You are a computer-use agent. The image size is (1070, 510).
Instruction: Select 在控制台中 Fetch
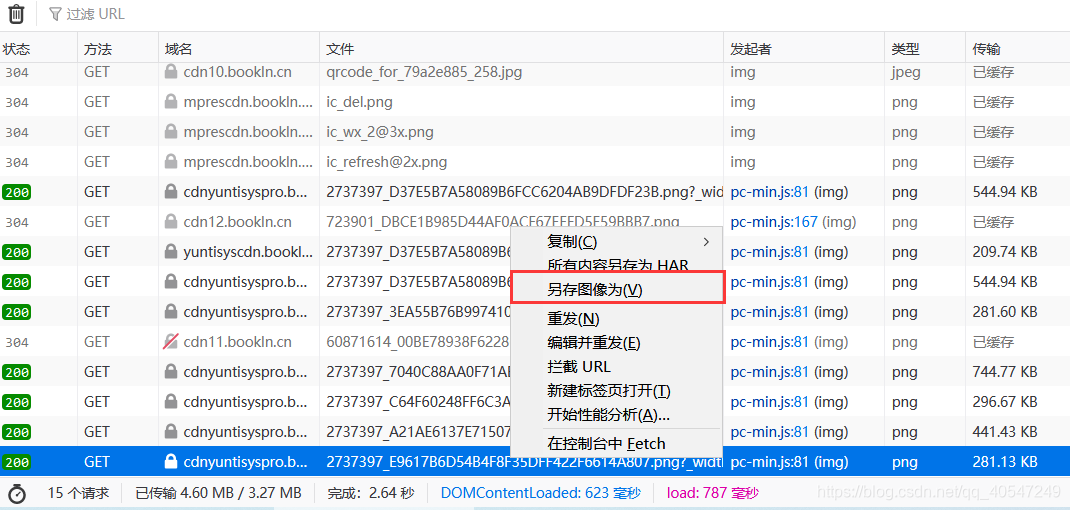pos(616,444)
